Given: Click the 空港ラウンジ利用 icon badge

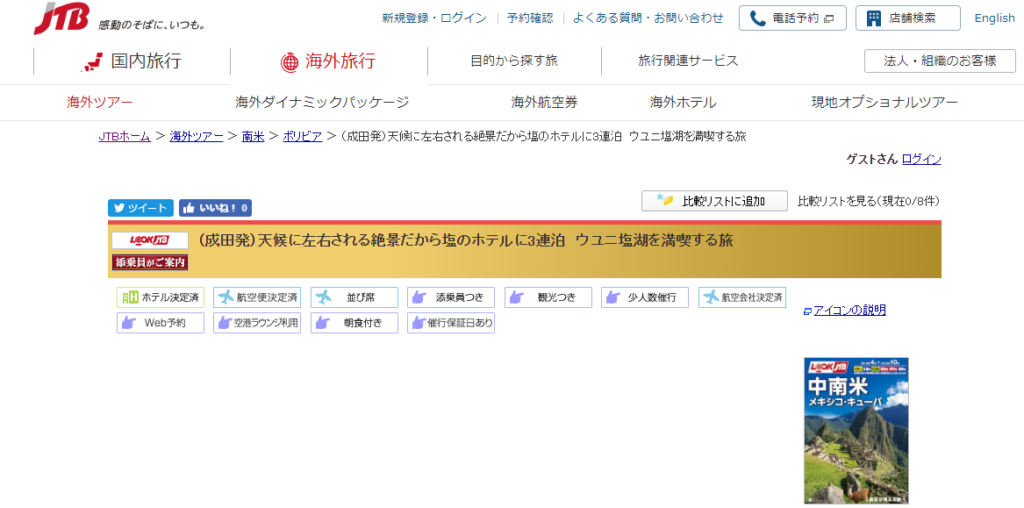Looking at the screenshot, I should click(257, 323).
